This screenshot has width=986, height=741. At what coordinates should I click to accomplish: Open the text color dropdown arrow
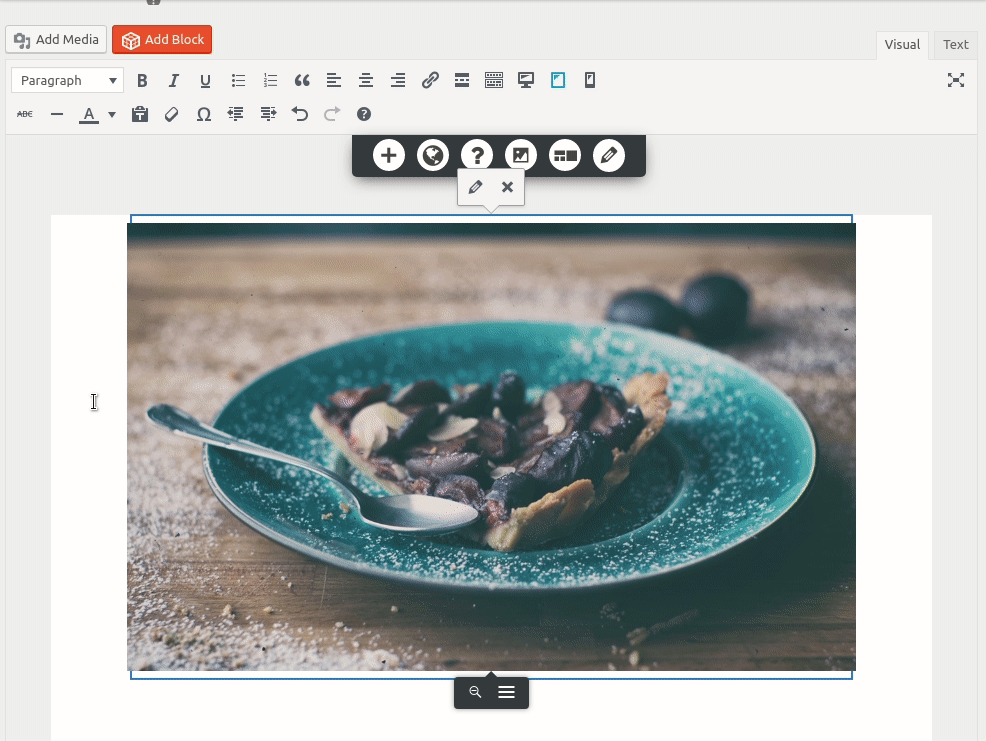[x=111, y=114]
